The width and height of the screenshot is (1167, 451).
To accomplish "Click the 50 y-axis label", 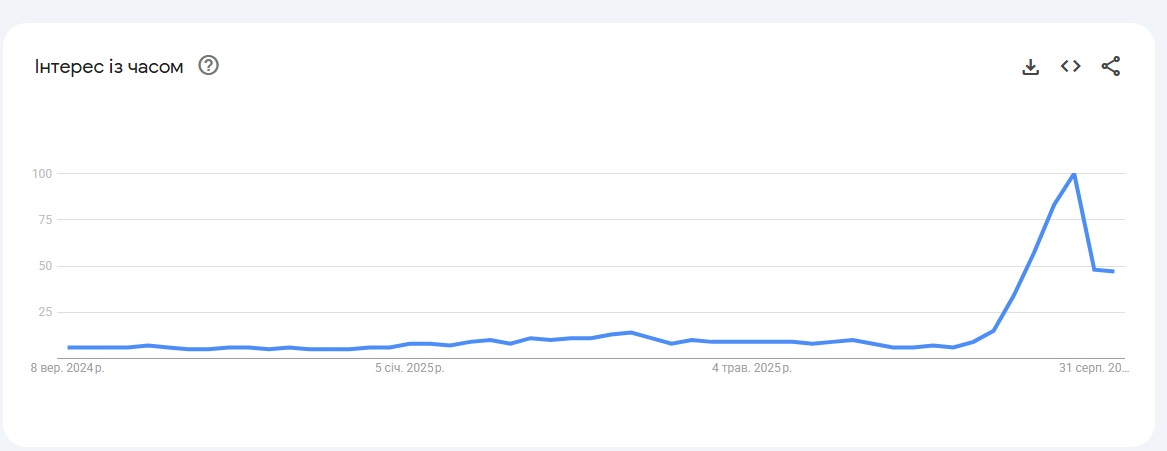I will tap(44, 266).
